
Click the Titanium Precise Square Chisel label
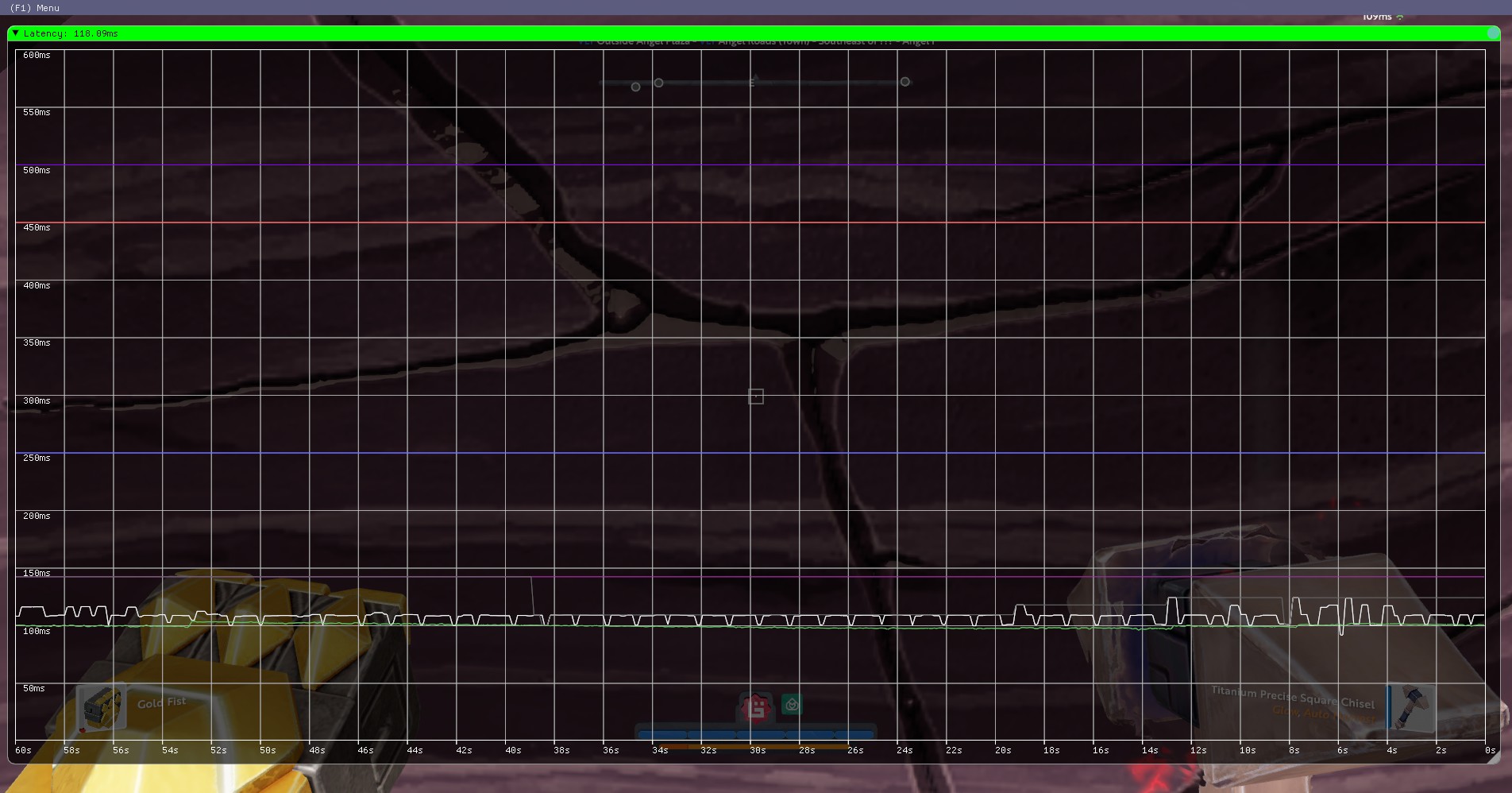point(1293,697)
